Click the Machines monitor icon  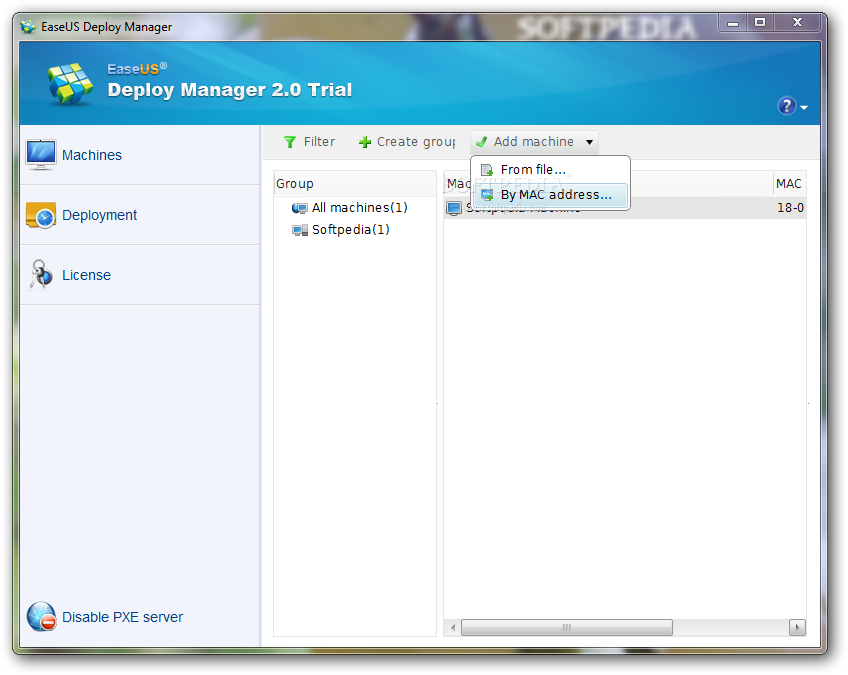coord(41,155)
